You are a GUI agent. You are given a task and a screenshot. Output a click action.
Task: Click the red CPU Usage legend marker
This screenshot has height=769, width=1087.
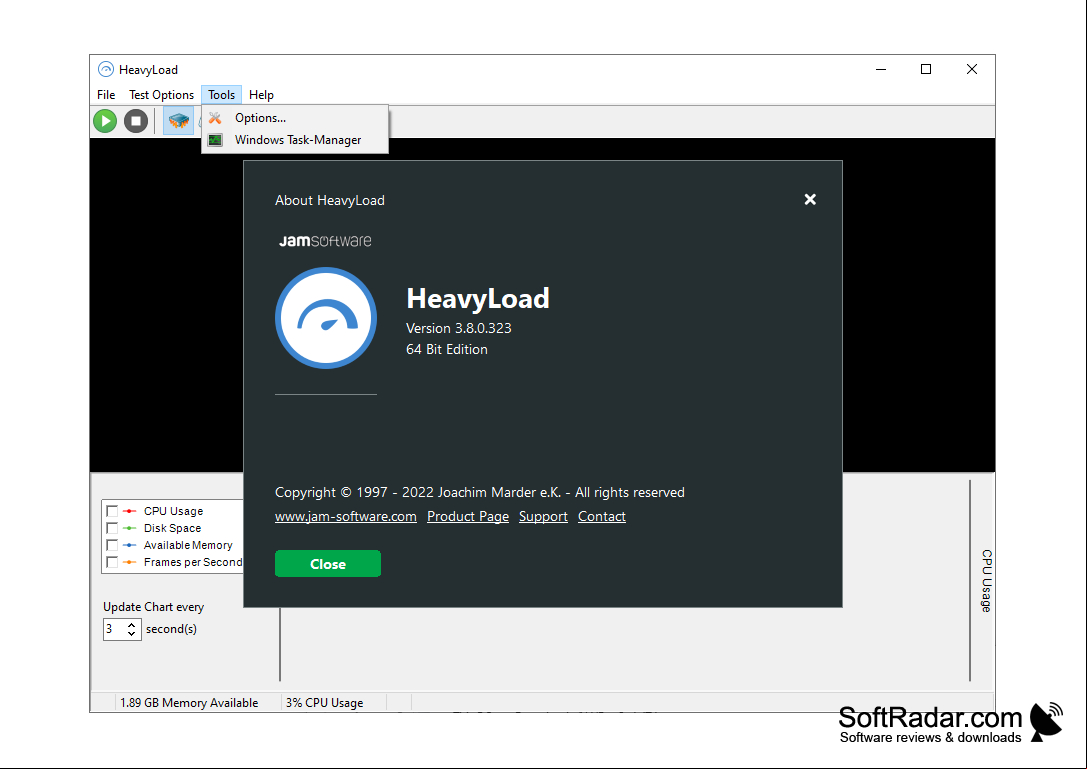pos(130,511)
